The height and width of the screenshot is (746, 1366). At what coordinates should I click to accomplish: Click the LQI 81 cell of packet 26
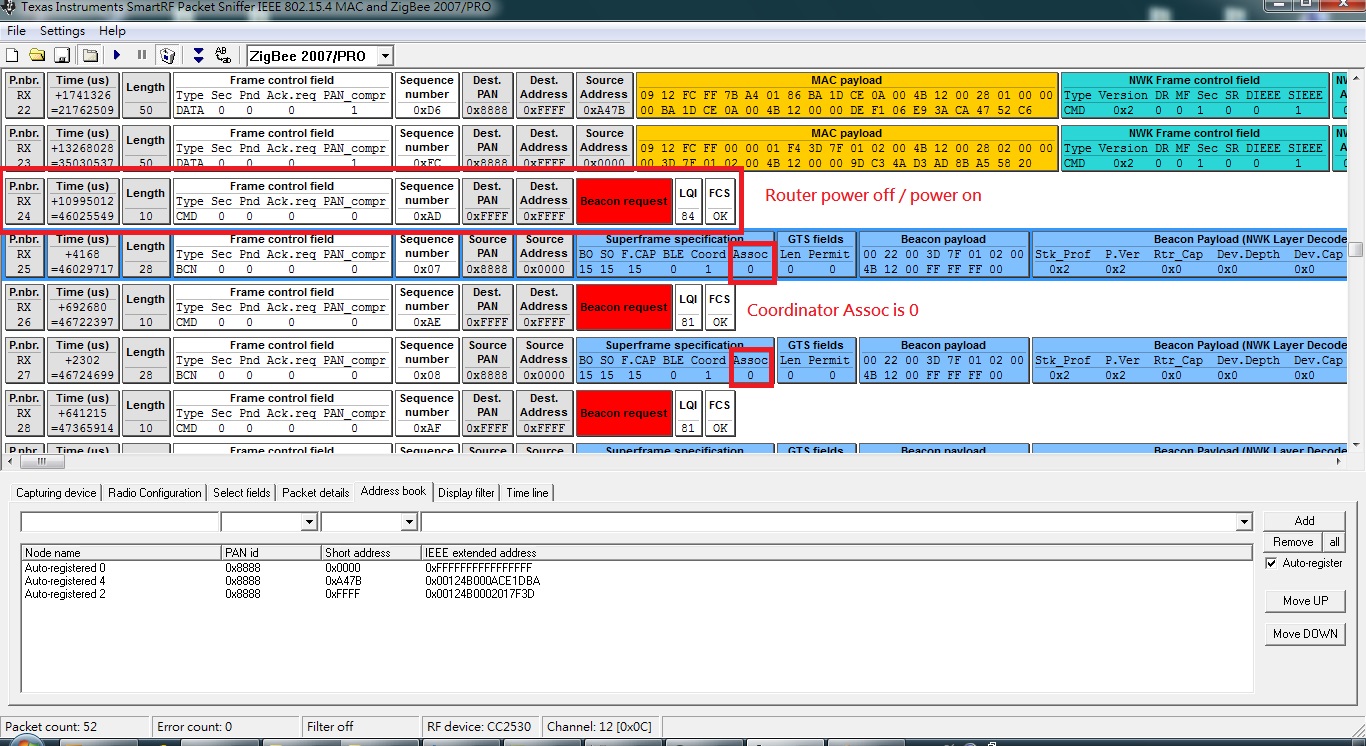pos(687,308)
